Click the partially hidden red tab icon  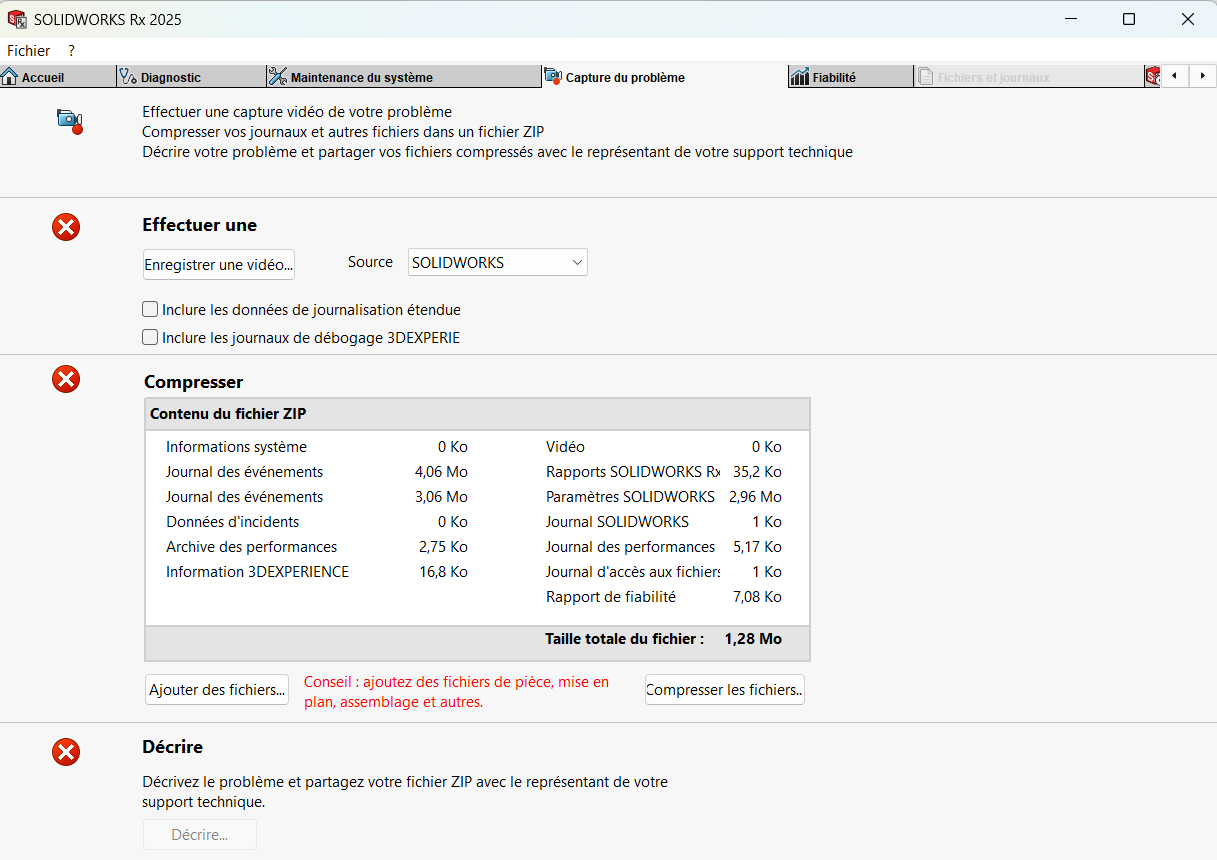tap(1152, 77)
